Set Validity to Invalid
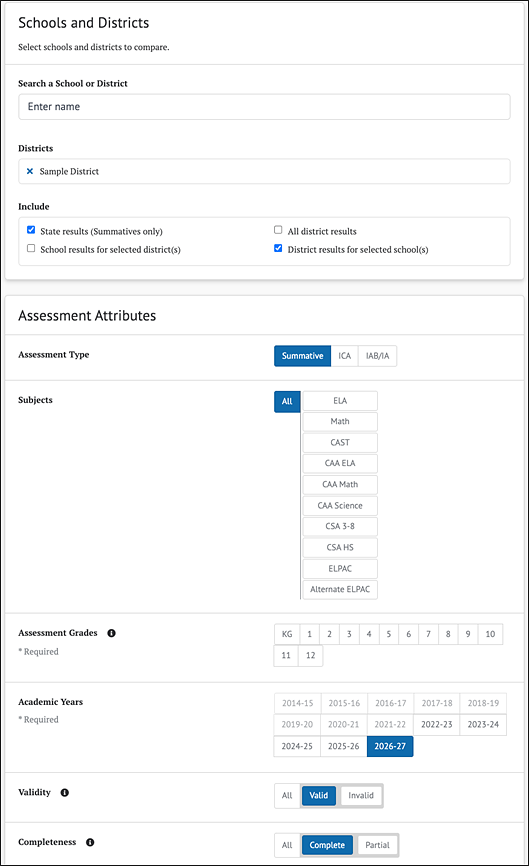529x866 pixels. click(x=361, y=796)
